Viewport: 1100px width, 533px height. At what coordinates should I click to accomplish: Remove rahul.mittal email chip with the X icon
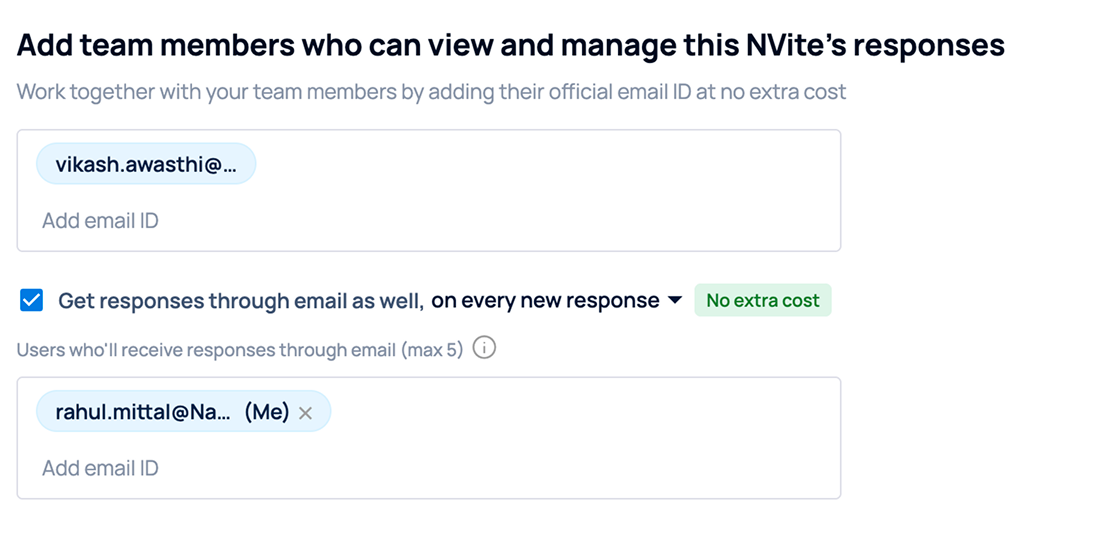pos(305,413)
